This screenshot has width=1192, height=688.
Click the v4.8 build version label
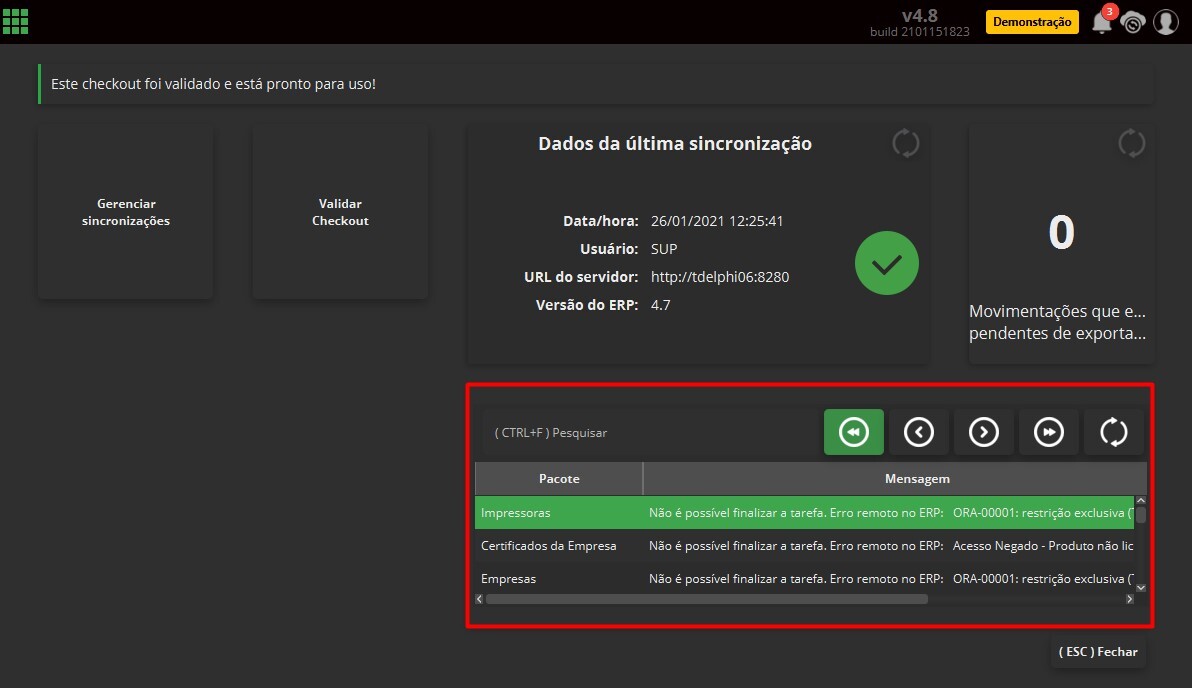920,23
